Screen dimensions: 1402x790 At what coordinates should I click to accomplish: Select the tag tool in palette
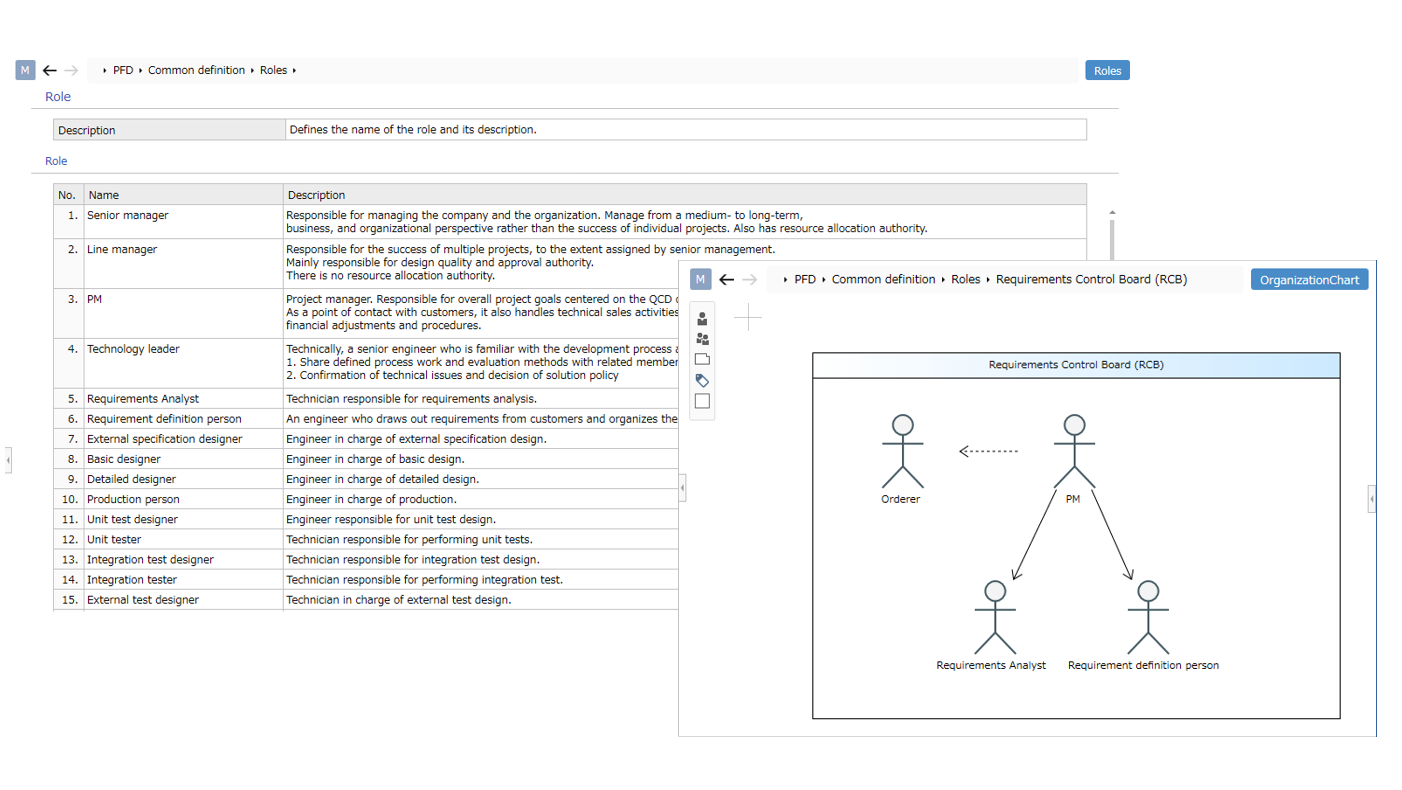click(702, 380)
